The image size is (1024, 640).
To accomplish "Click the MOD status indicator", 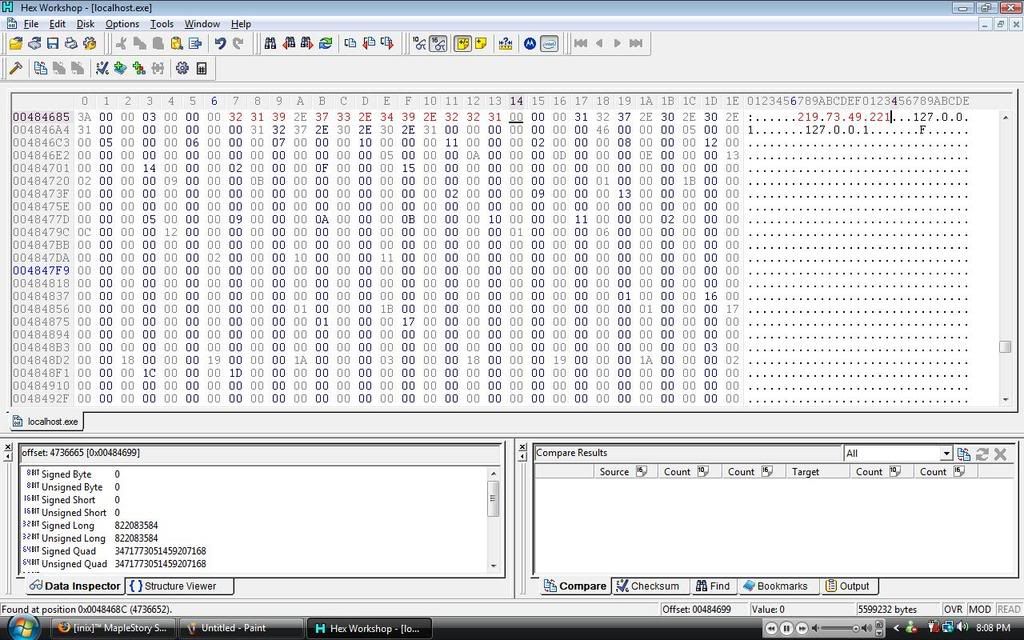I will (x=980, y=609).
